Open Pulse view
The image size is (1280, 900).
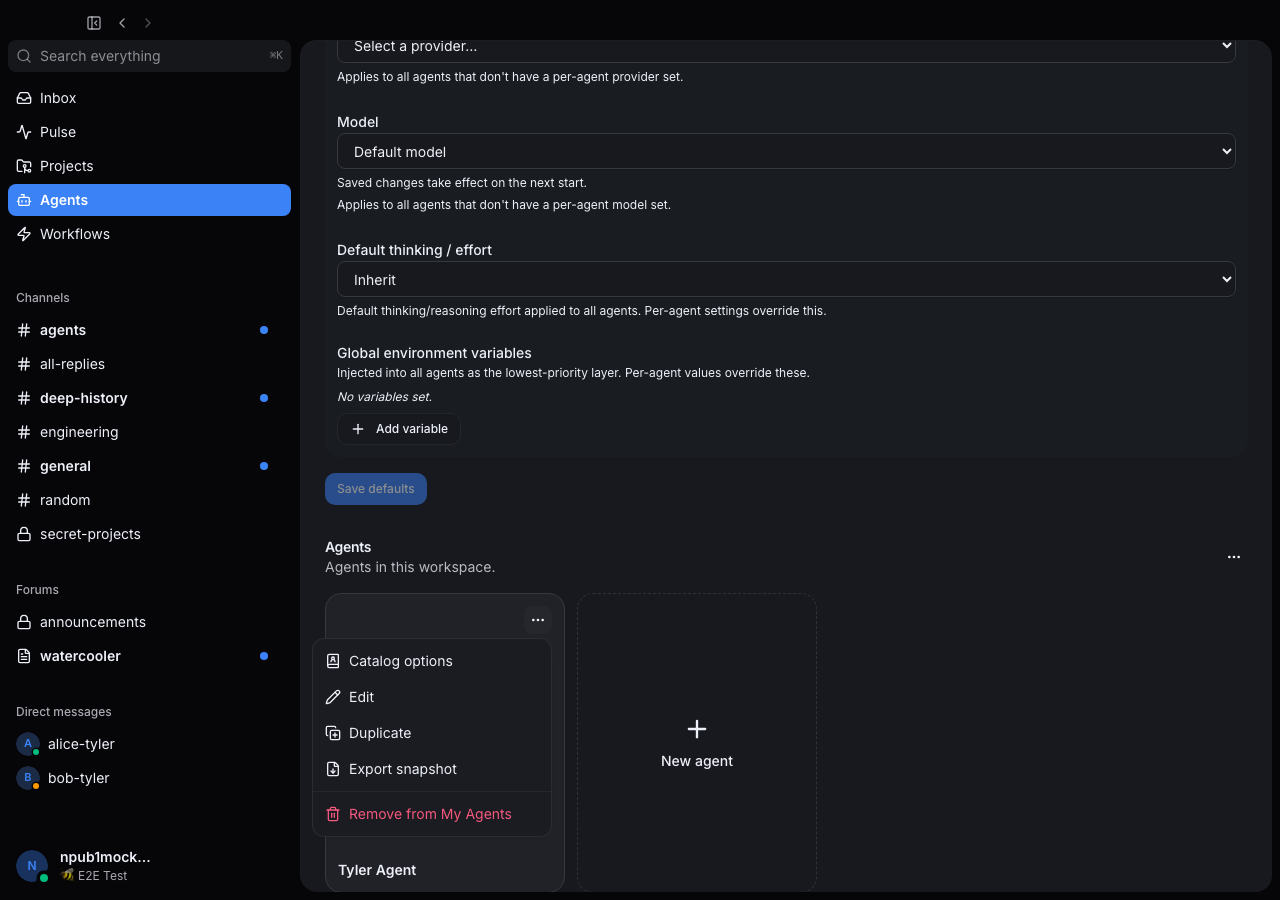150,132
